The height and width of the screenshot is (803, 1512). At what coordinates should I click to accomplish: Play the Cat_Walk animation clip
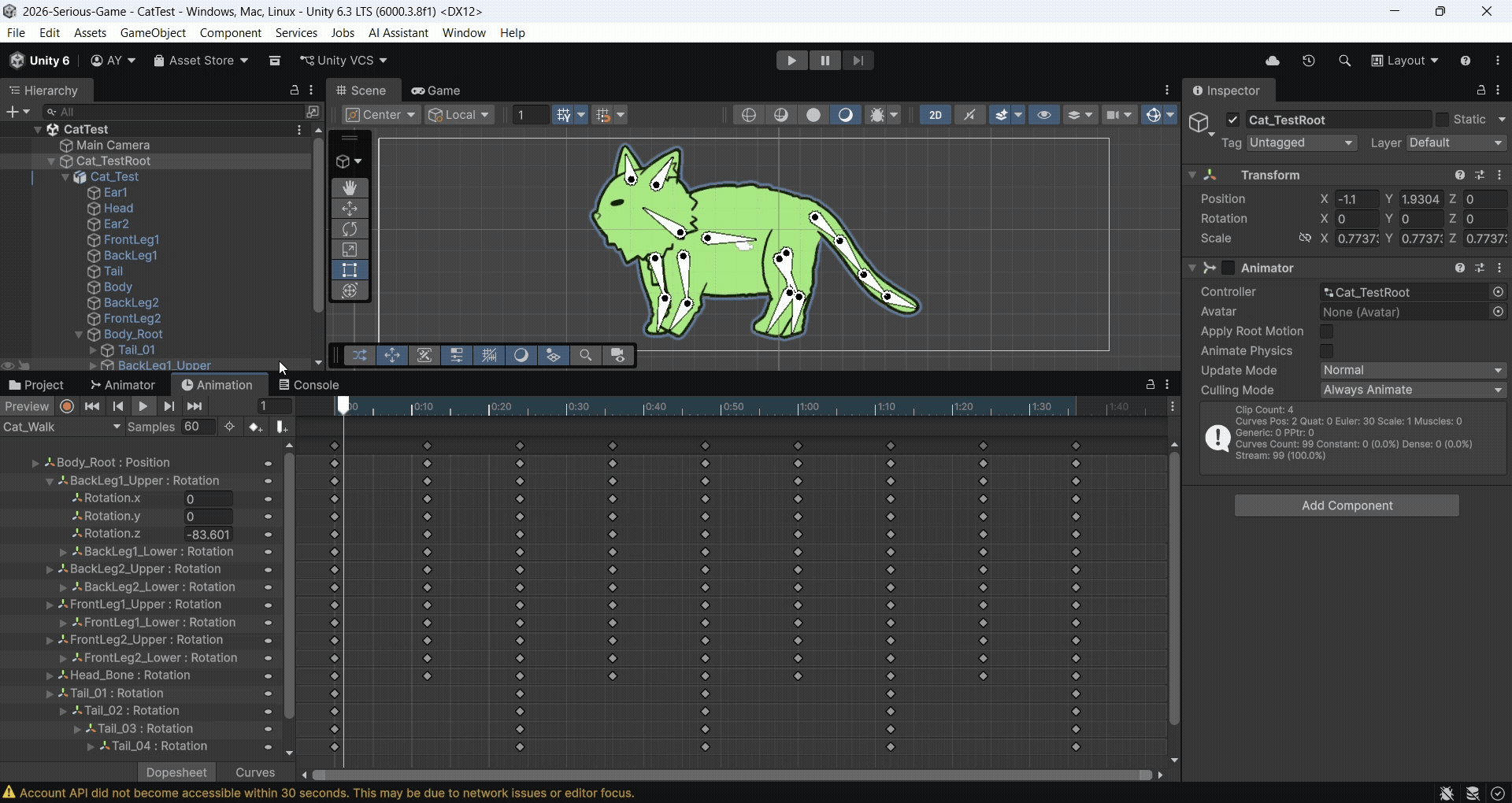point(143,407)
